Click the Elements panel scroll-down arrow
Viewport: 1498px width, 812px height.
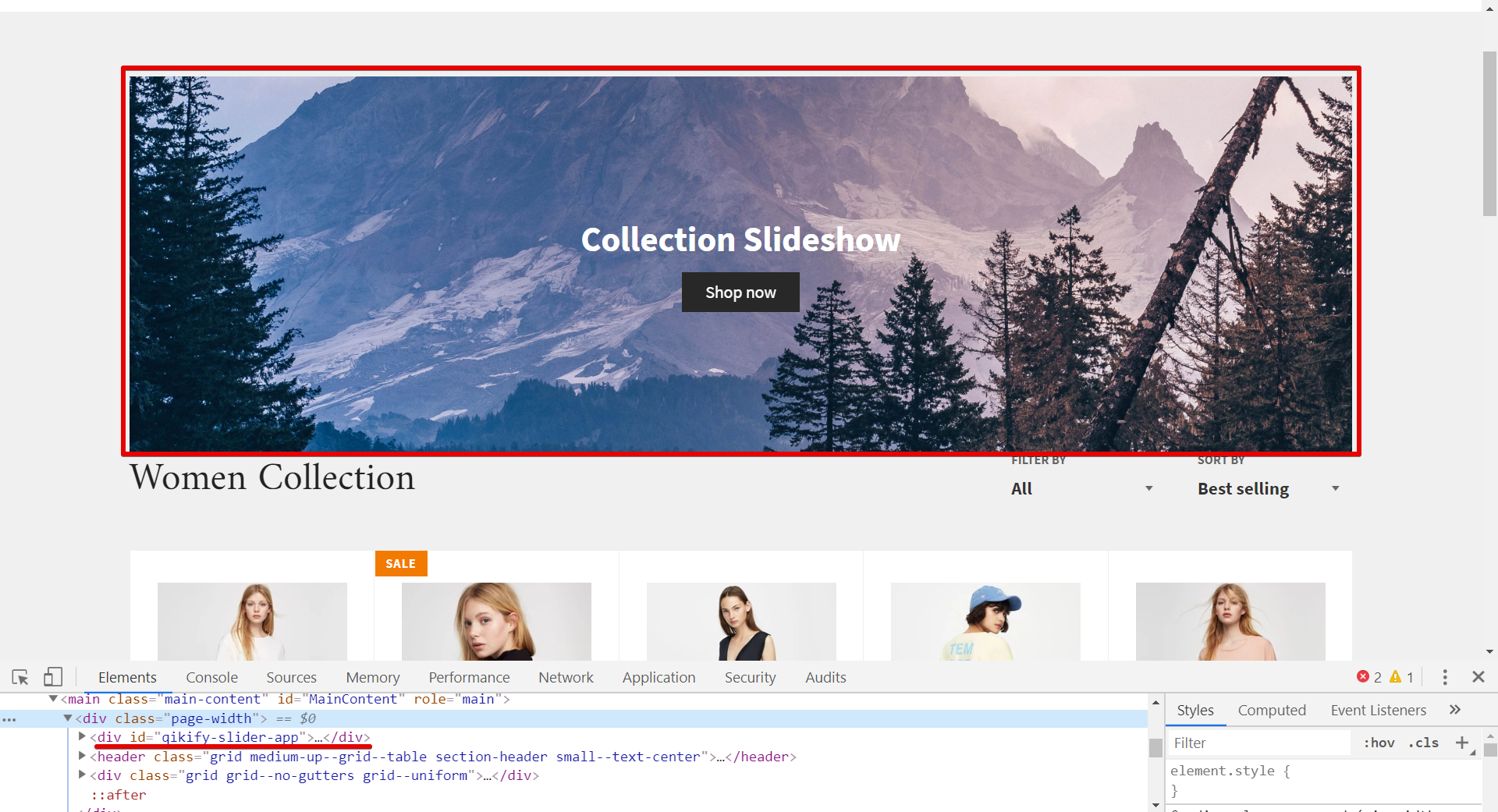pos(1155,804)
